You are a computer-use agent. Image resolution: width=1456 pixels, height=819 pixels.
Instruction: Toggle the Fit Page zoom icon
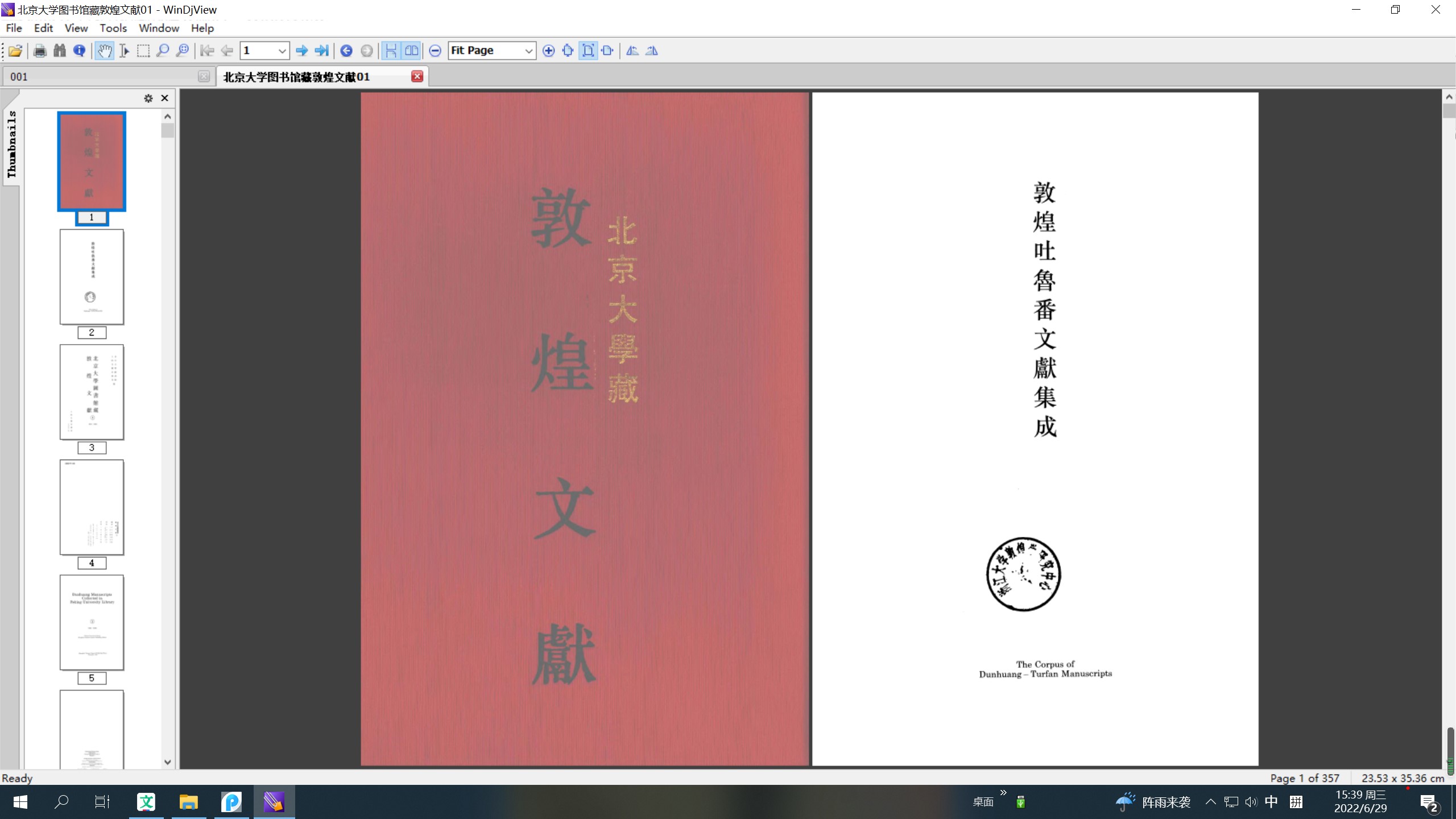tap(588, 51)
